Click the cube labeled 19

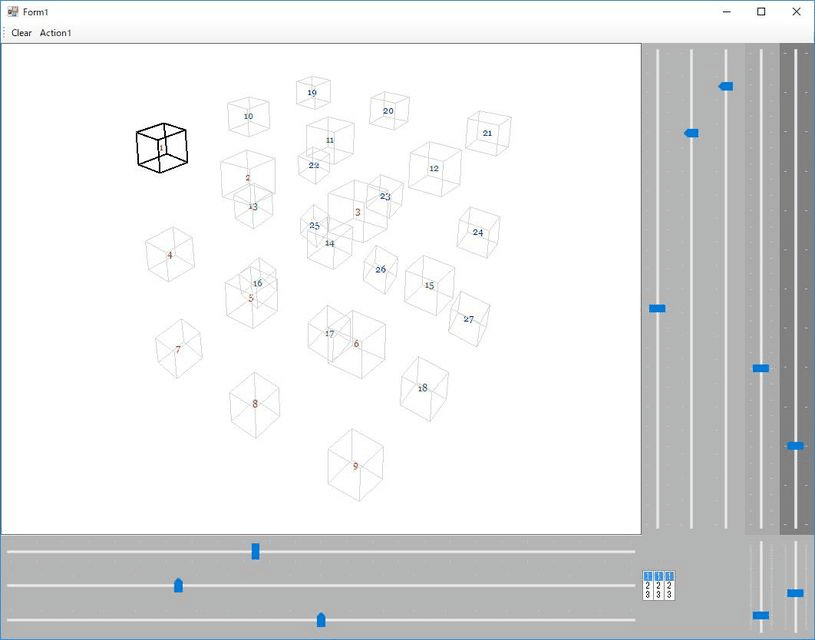pos(313,93)
